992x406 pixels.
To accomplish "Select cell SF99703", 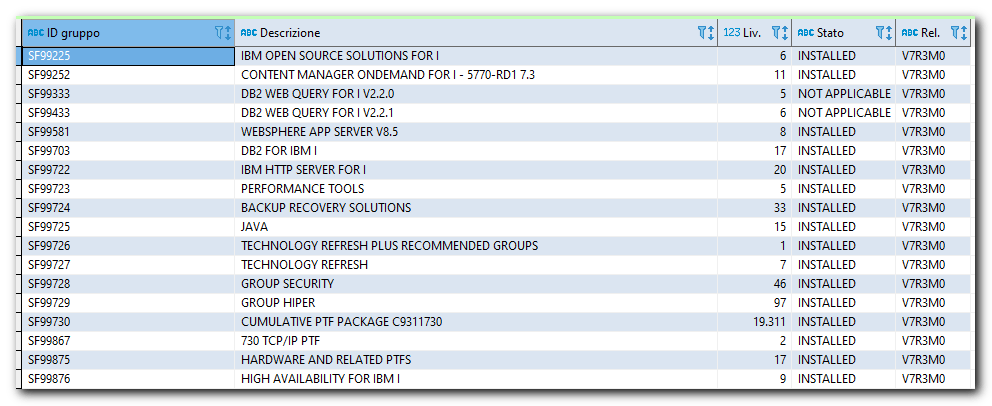I will click(128, 151).
